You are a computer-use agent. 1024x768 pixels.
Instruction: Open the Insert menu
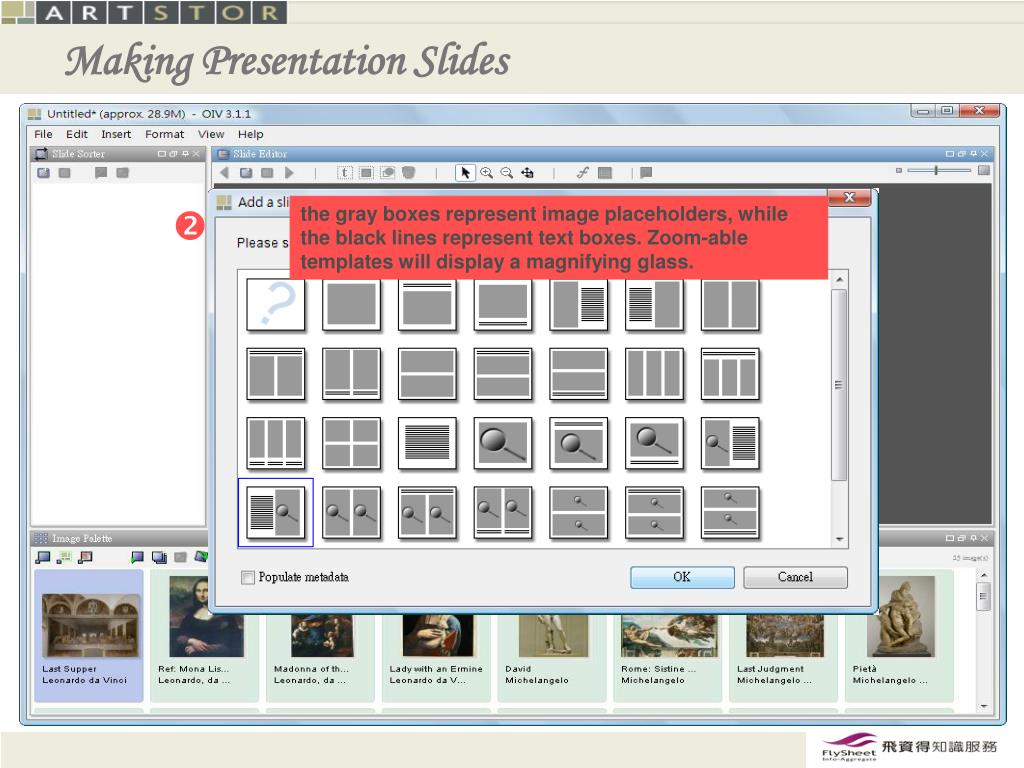point(116,134)
